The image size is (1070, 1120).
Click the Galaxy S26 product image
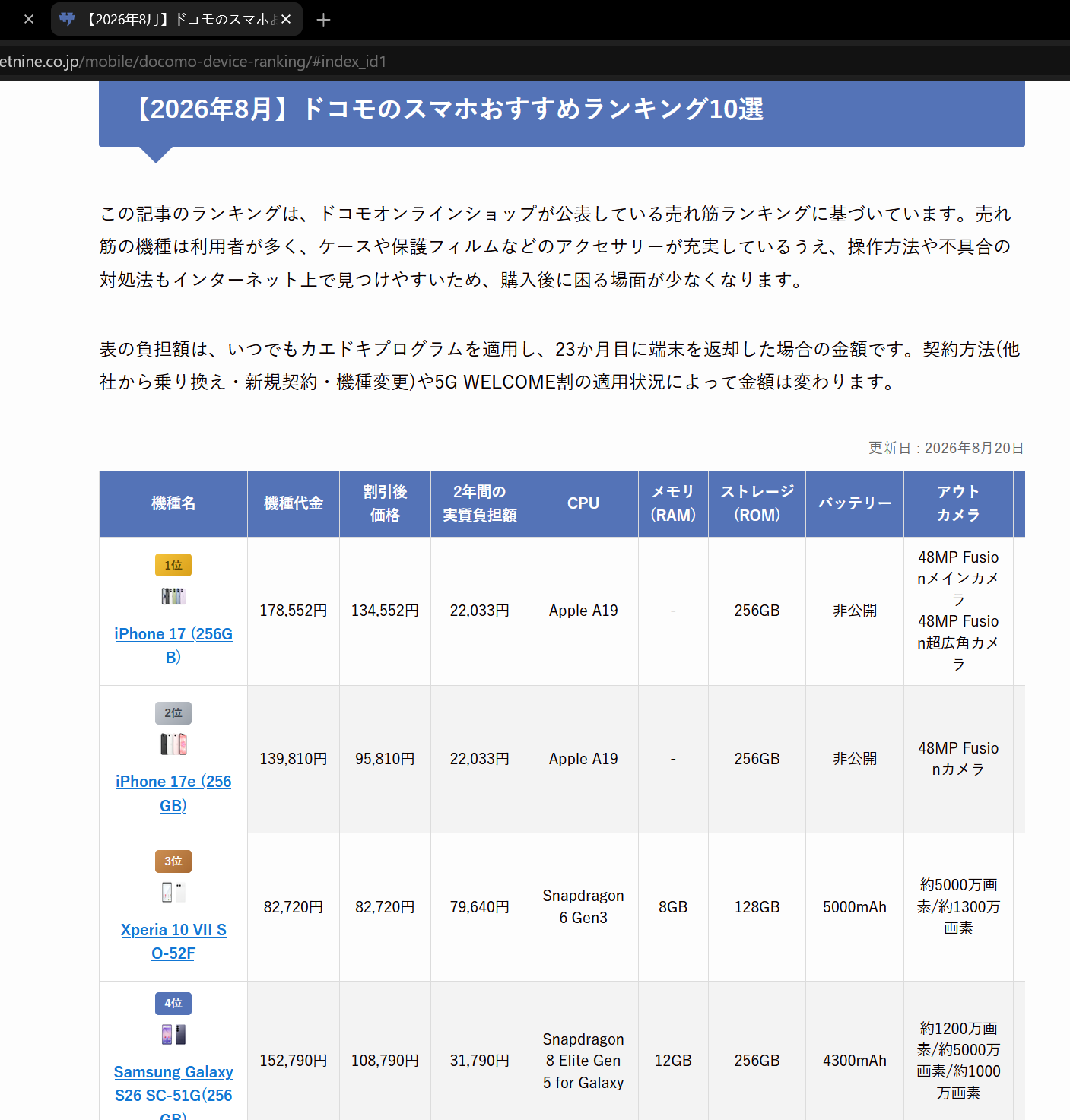tap(173, 1034)
